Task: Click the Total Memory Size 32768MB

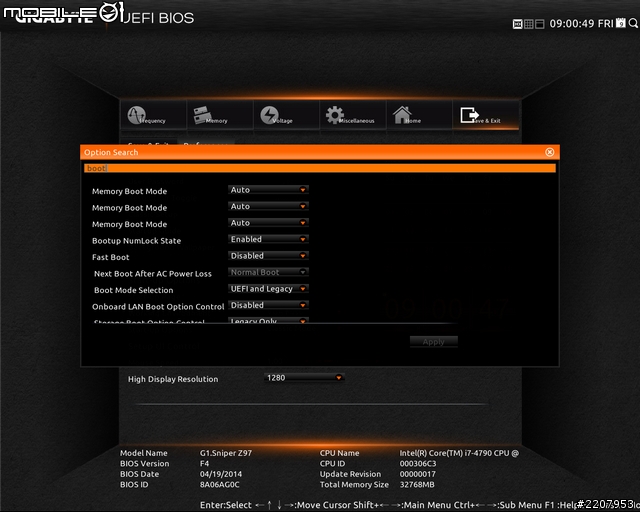Action: [x=417, y=485]
